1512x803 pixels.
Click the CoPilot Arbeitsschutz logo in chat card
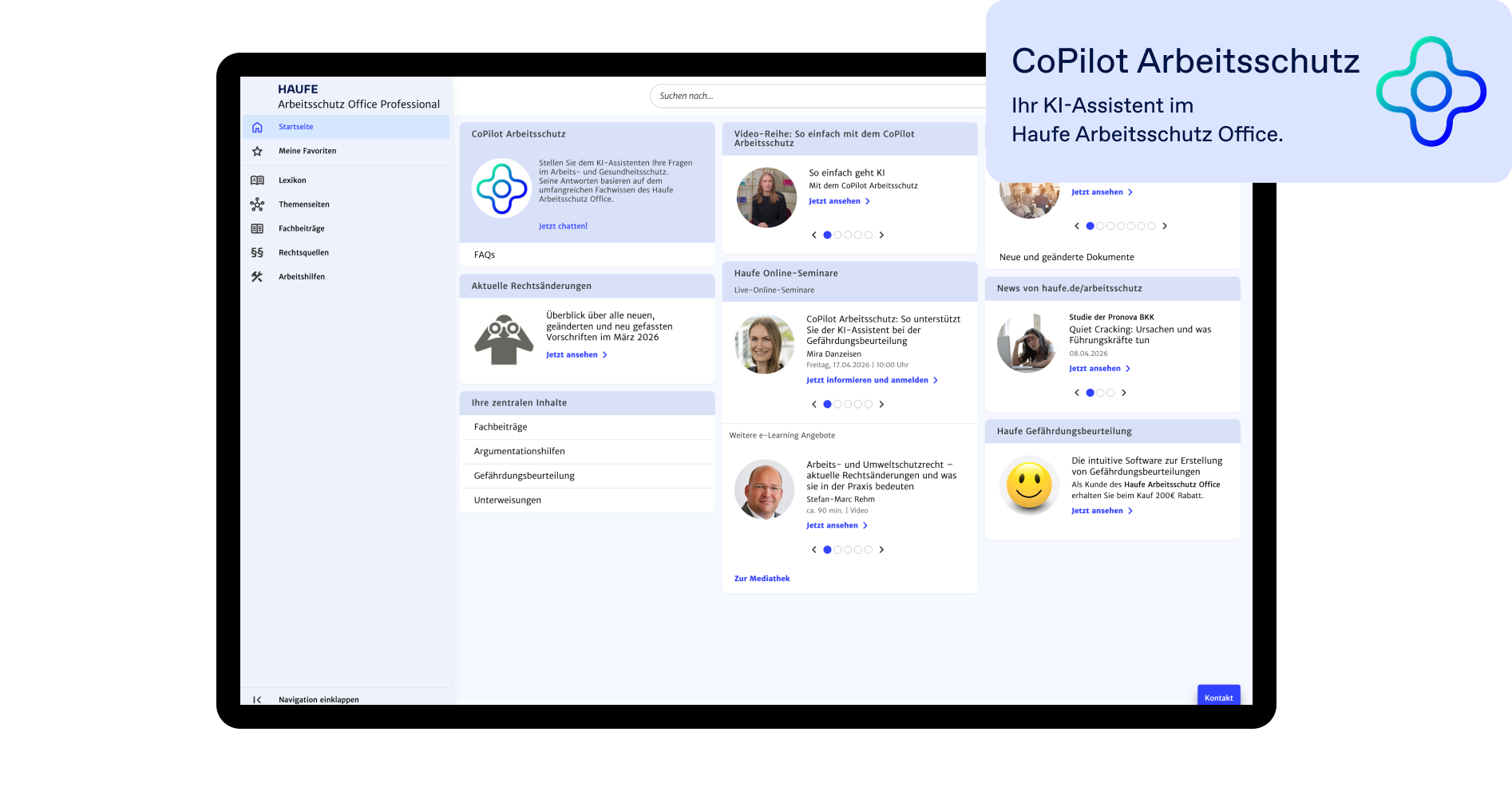pyautogui.click(x=501, y=188)
